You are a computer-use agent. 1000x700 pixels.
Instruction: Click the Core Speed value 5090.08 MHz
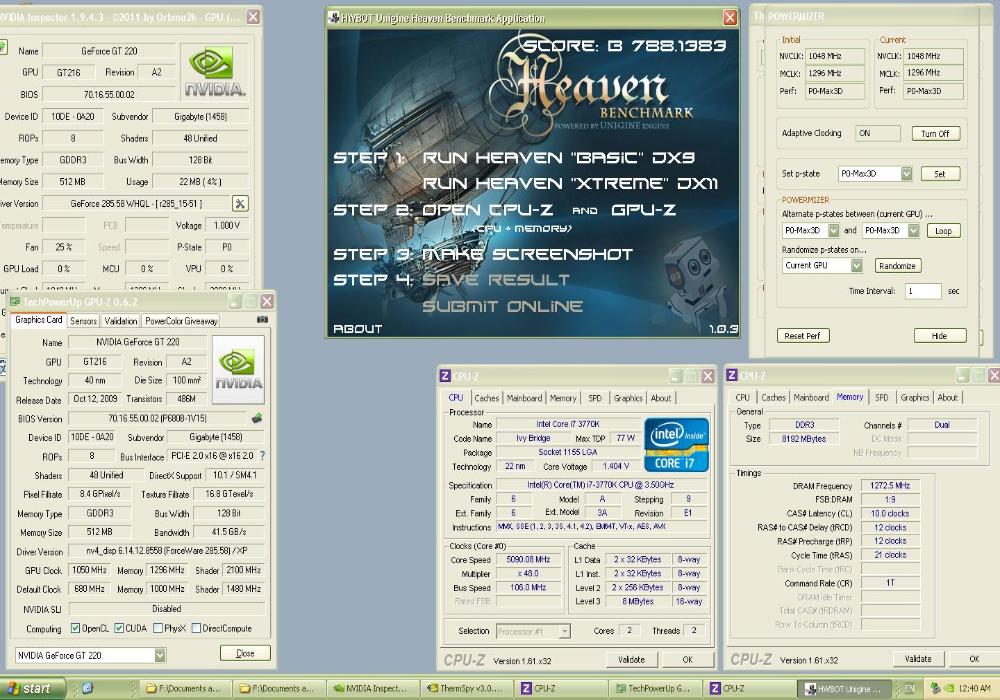pos(528,559)
